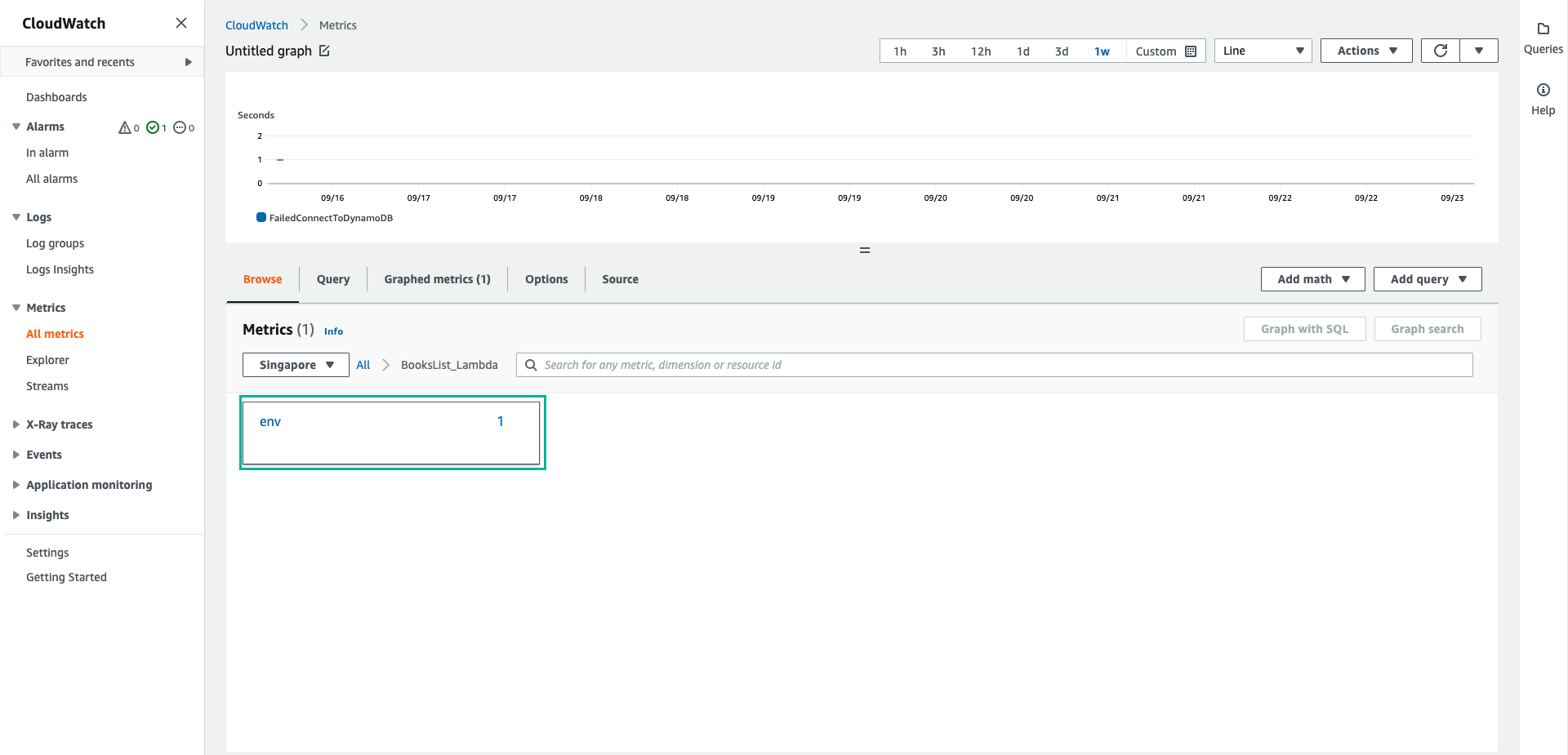Click the Custom calendar icon
The width and height of the screenshot is (1568, 755).
point(1191,51)
